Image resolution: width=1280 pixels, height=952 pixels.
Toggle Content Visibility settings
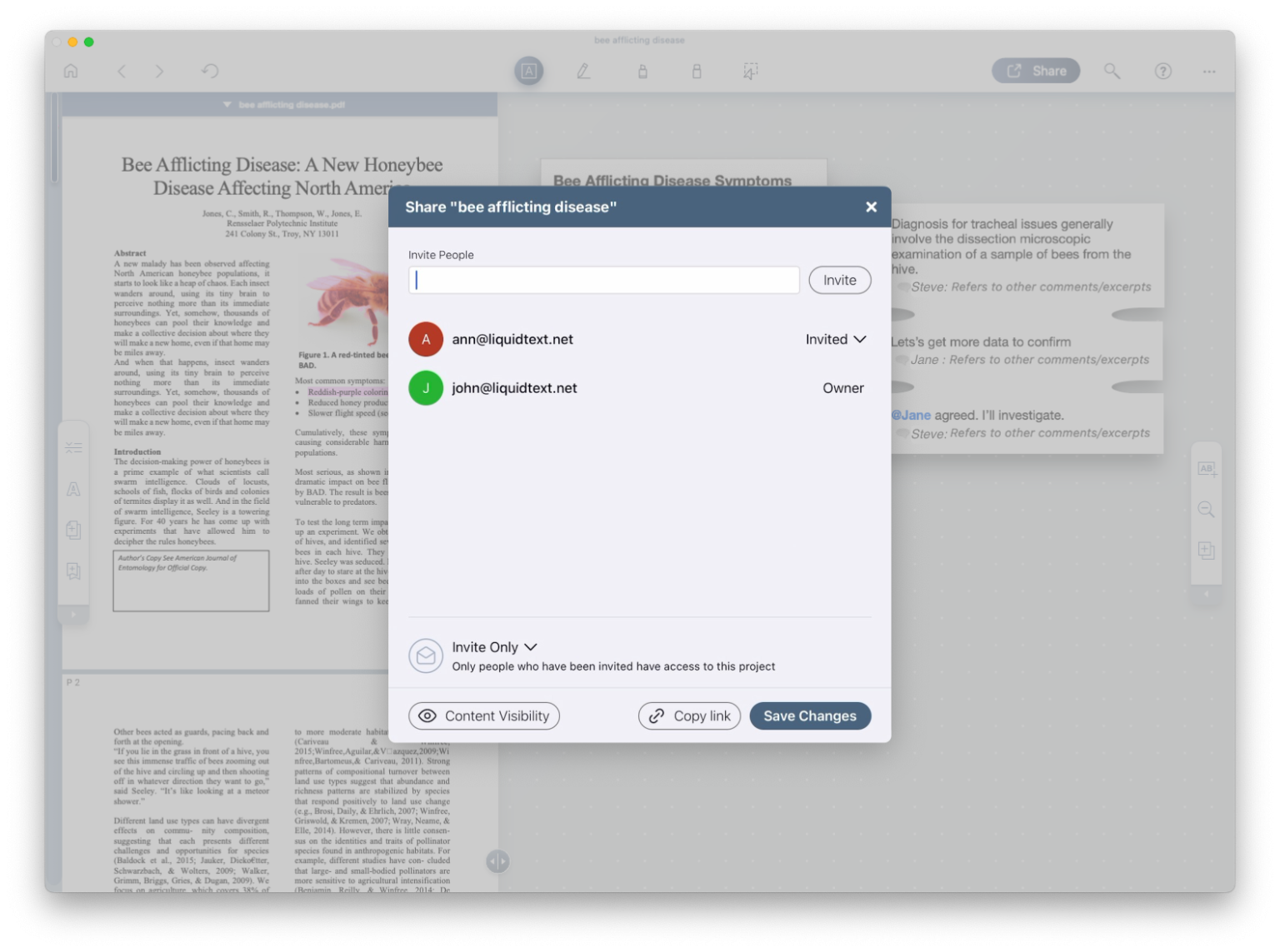(x=483, y=715)
